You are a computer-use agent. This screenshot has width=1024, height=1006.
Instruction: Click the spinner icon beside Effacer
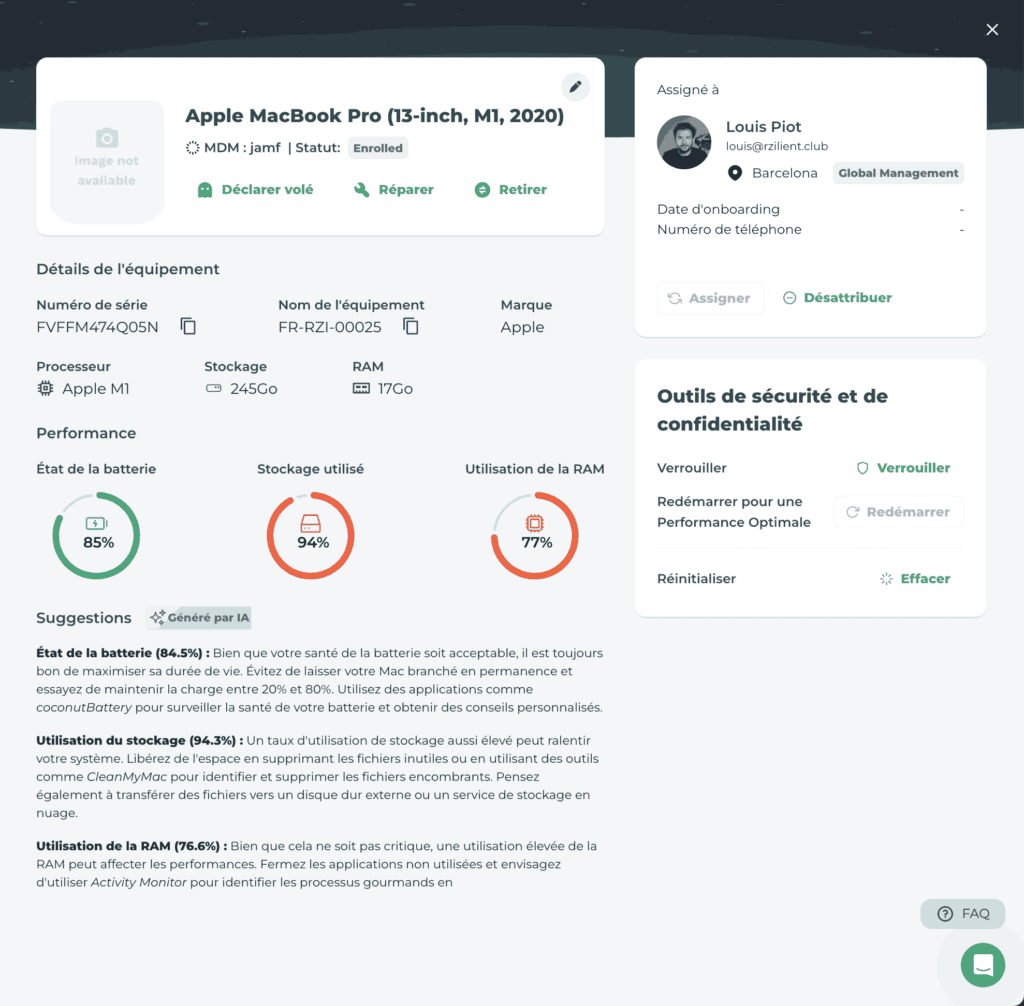pyautogui.click(x=886, y=579)
